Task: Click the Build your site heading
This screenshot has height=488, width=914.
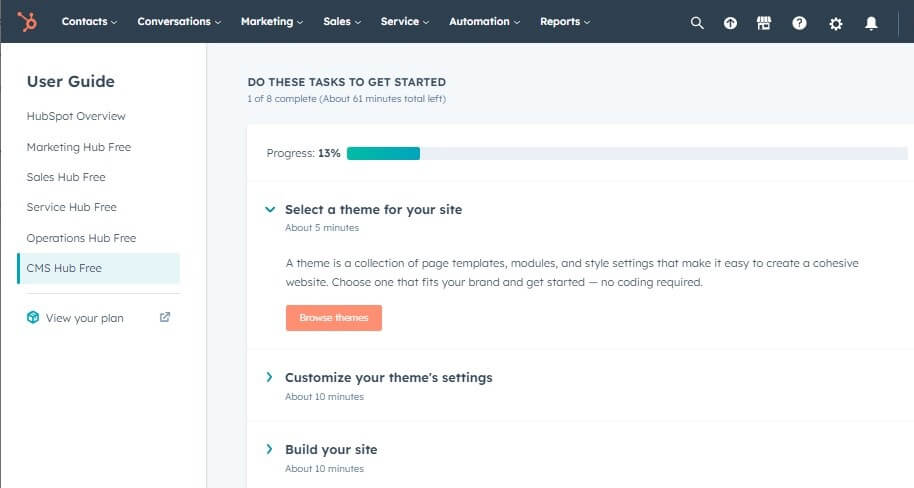Action: click(x=331, y=450)
